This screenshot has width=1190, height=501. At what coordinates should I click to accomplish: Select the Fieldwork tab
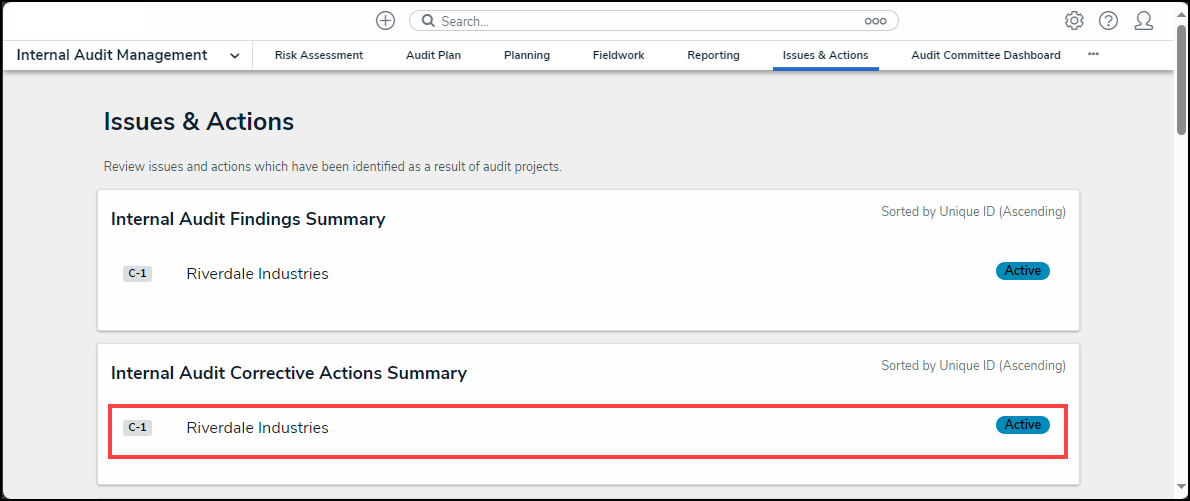pos(618,56)
